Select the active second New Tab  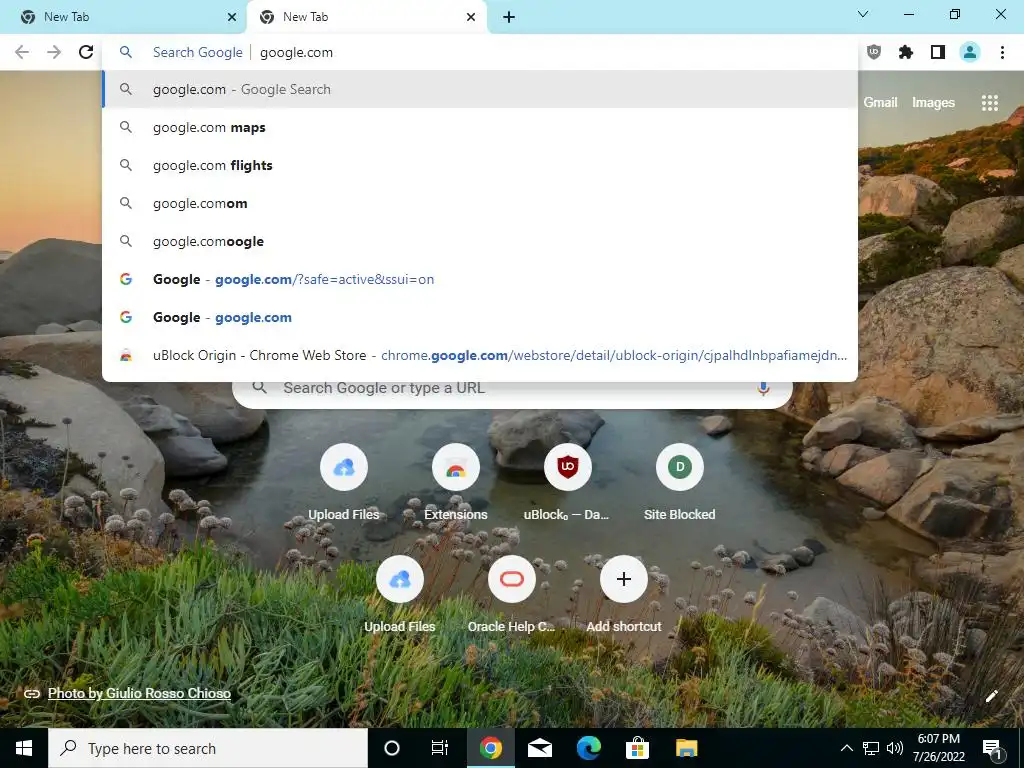click(x=366, y=17)
